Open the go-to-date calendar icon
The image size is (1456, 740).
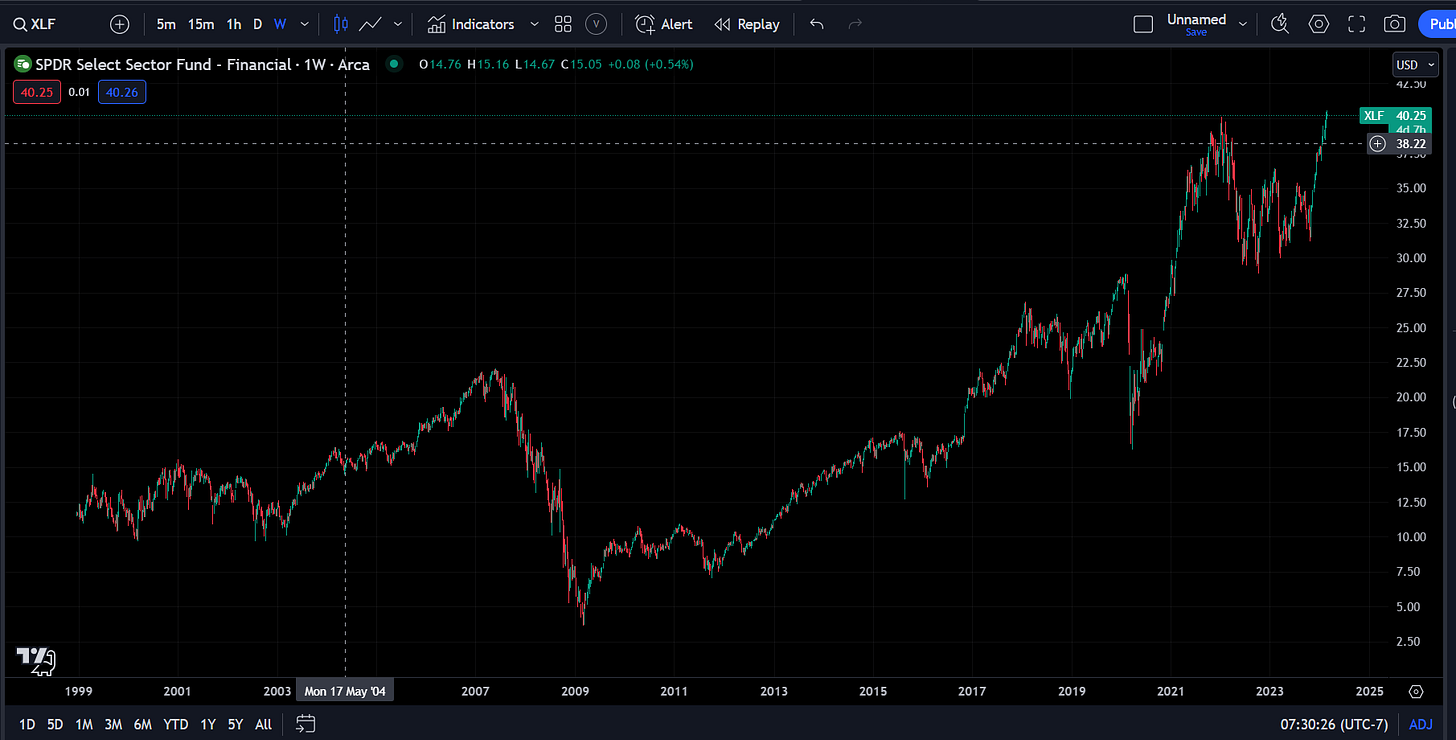click(306, 723)
